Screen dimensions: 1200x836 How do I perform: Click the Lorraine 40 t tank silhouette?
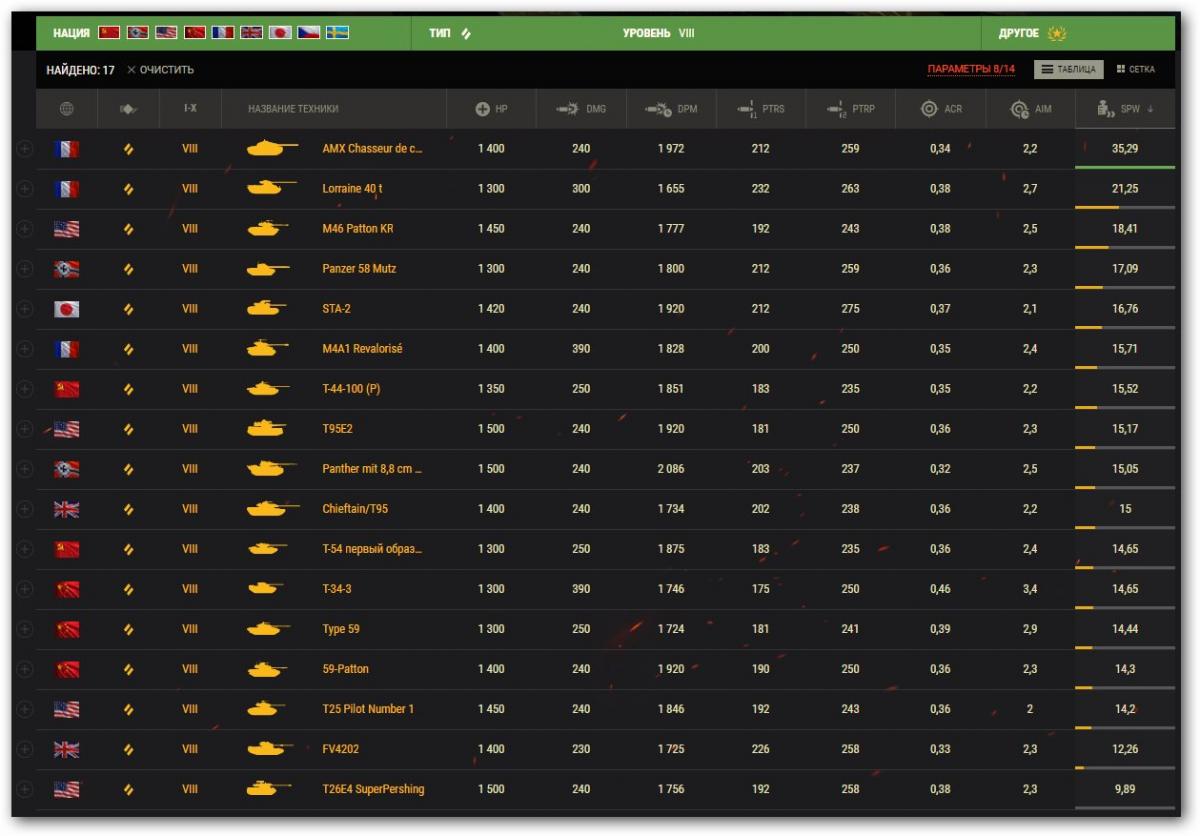click(271, 188)
